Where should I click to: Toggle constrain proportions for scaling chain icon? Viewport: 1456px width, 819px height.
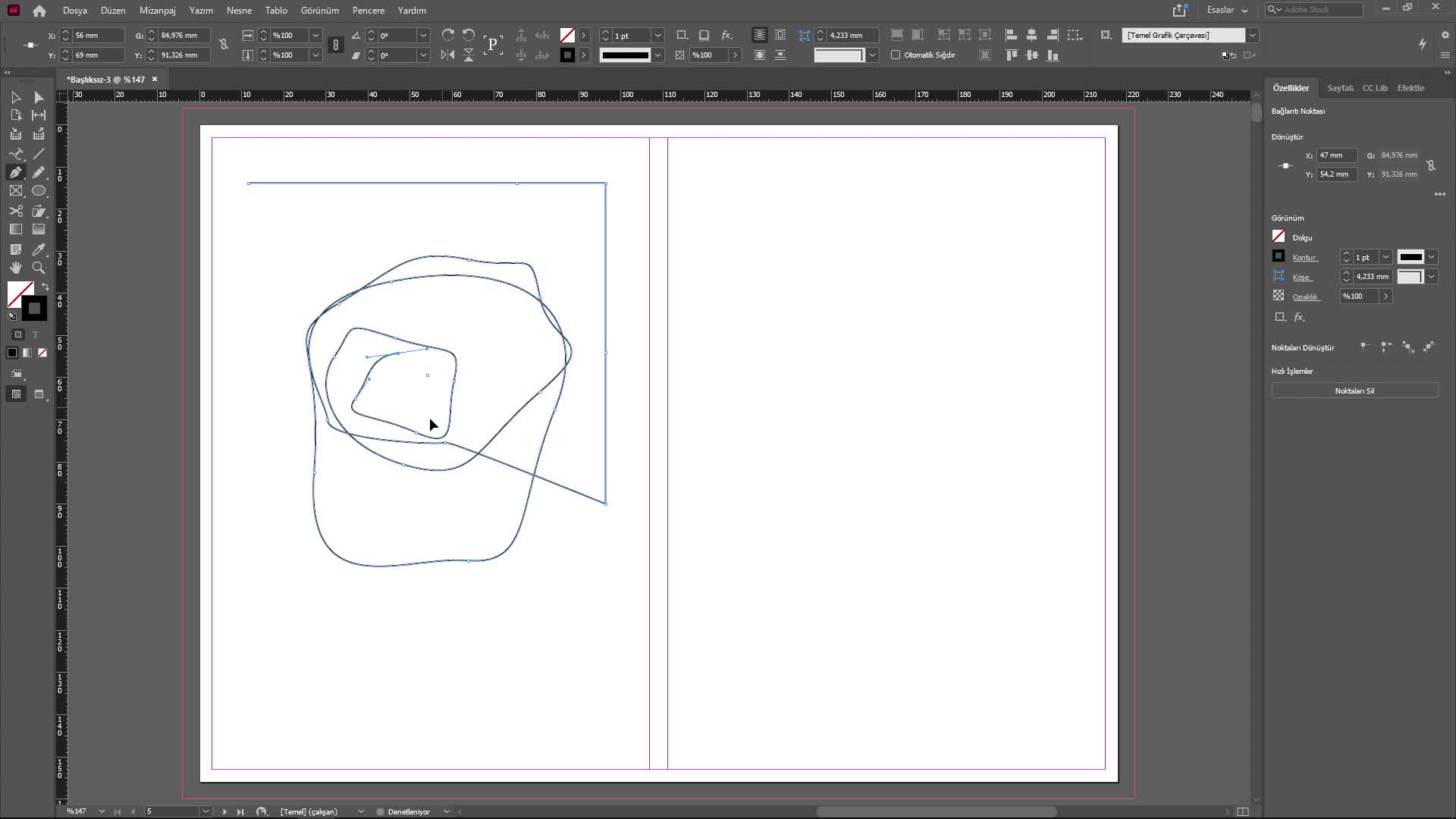[336, 45]
